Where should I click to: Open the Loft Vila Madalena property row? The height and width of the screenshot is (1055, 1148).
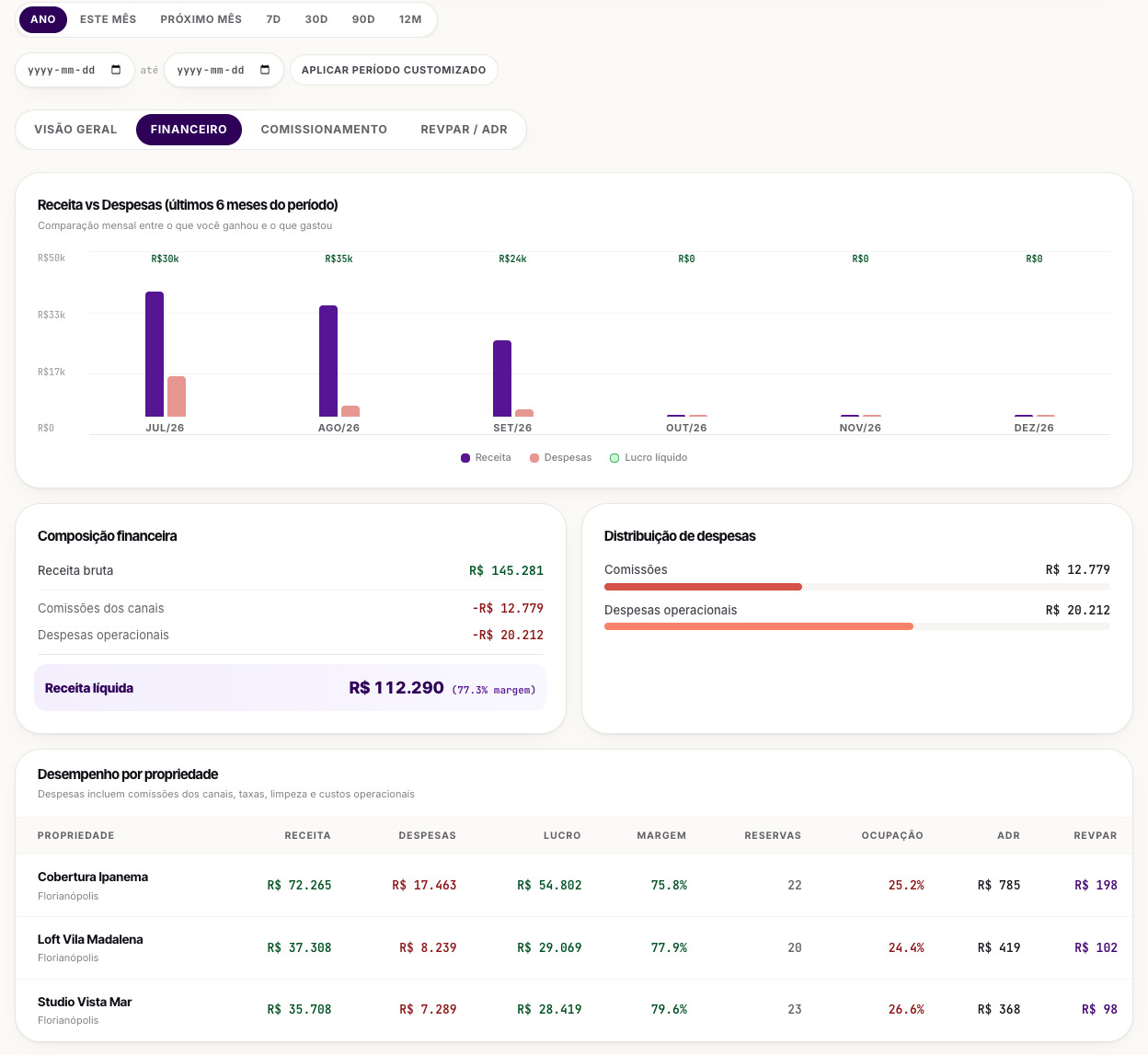(x=574, y=947)
